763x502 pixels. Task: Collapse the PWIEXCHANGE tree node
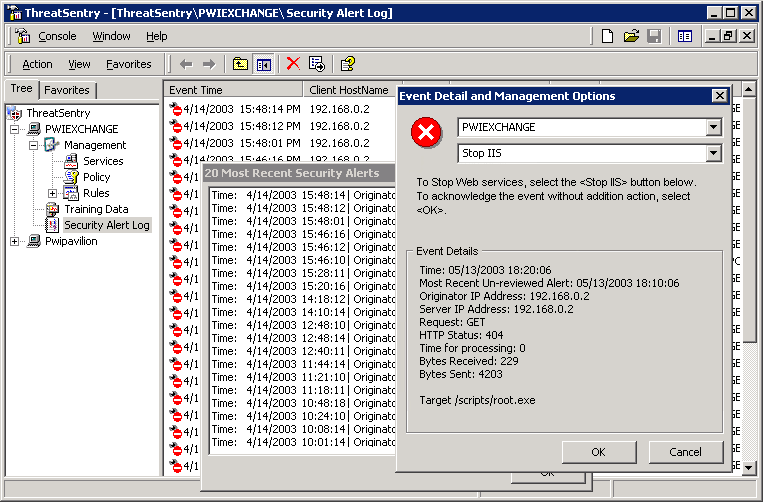point(15,129)
